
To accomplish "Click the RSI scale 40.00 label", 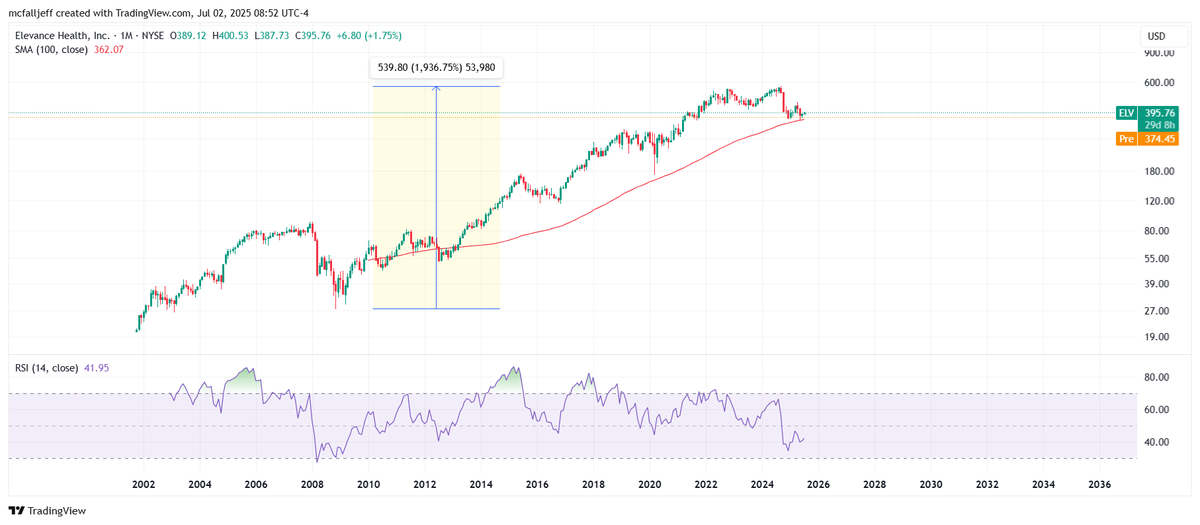I will (x=1158, y=442).
